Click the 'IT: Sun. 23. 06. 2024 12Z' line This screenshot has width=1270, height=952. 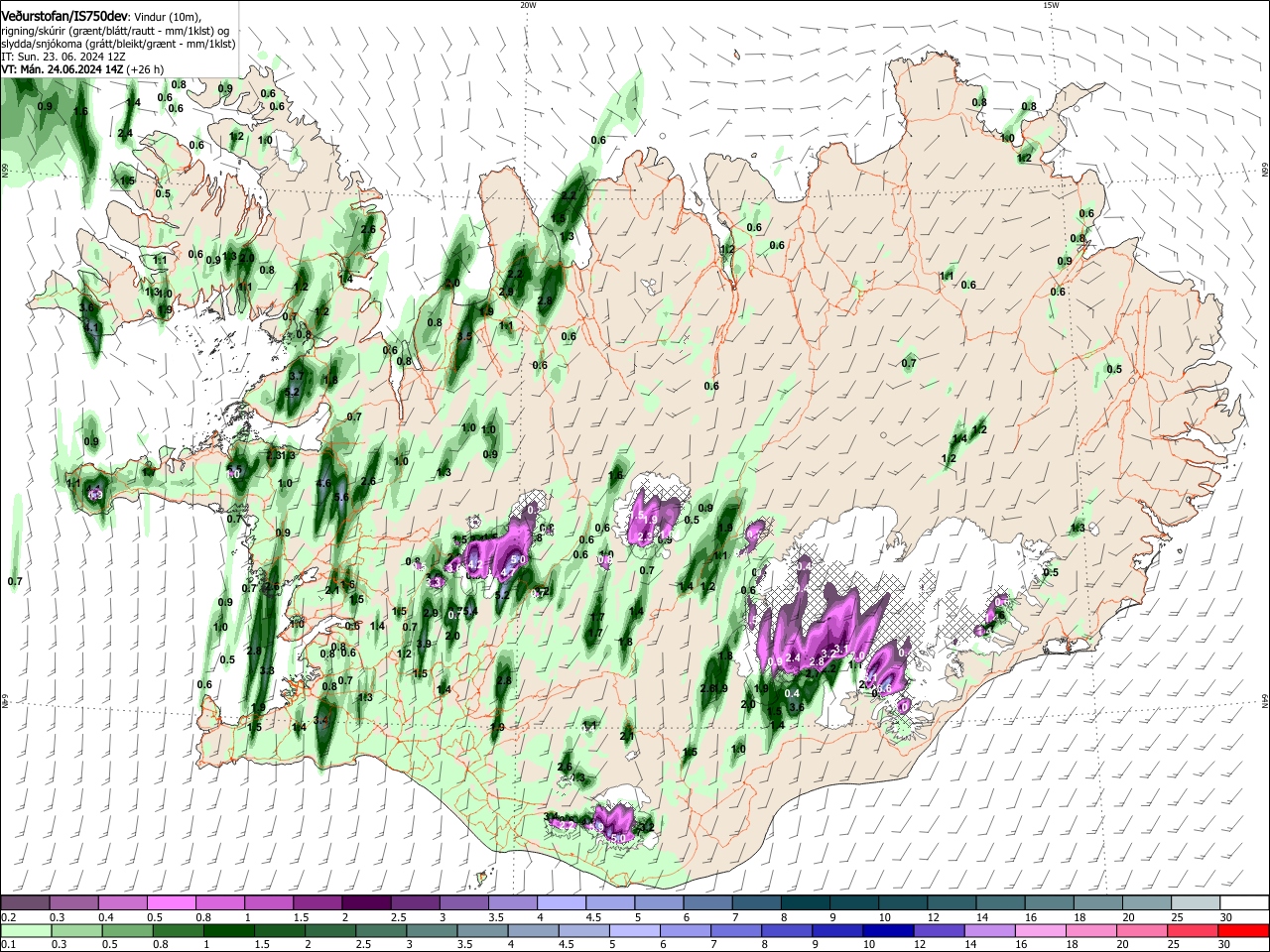click(x=63, y=57)
